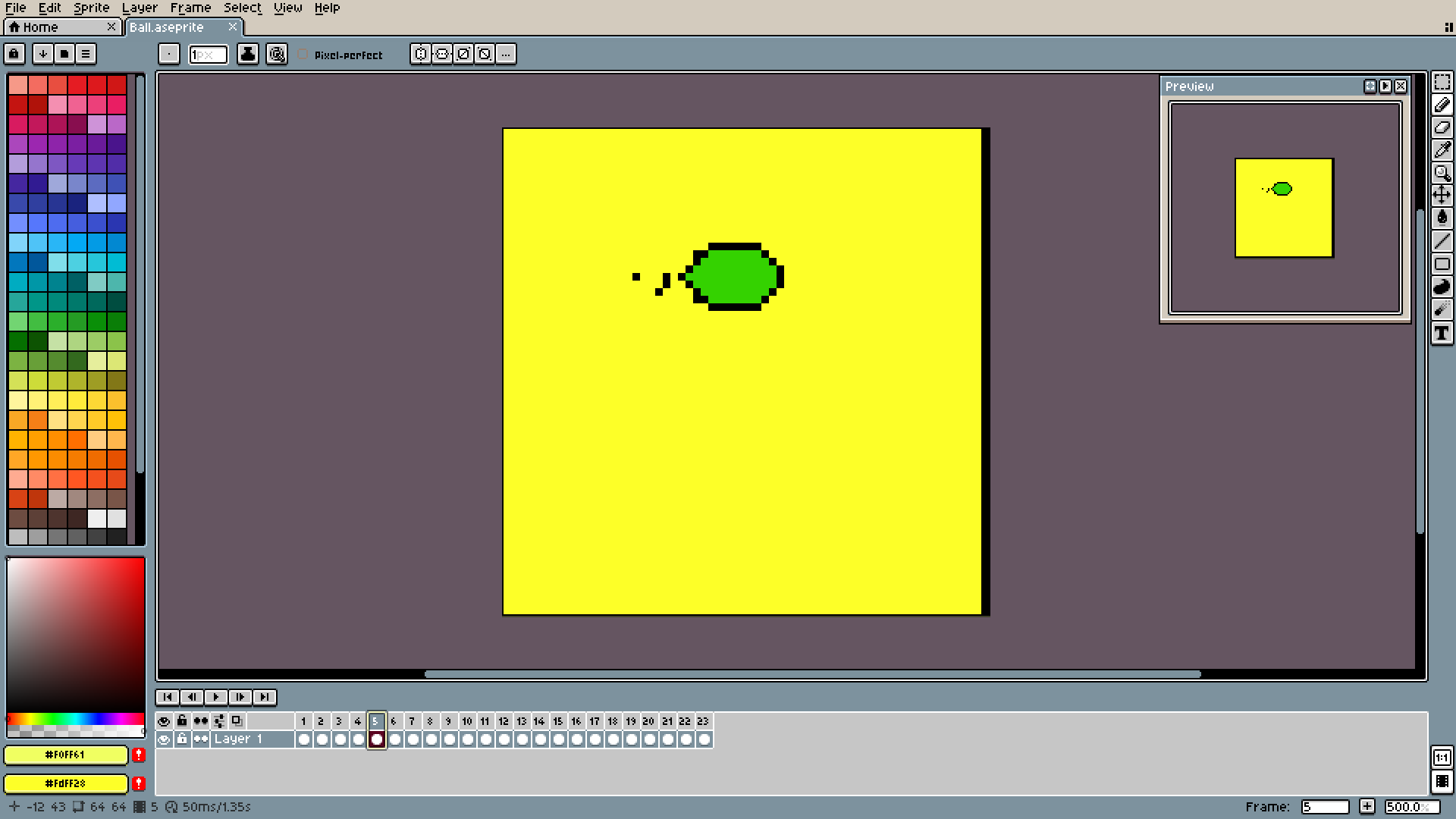Select the Zoom magnifier tool
Screen dimensions: 1456x819
click(x=1442, y=173)
